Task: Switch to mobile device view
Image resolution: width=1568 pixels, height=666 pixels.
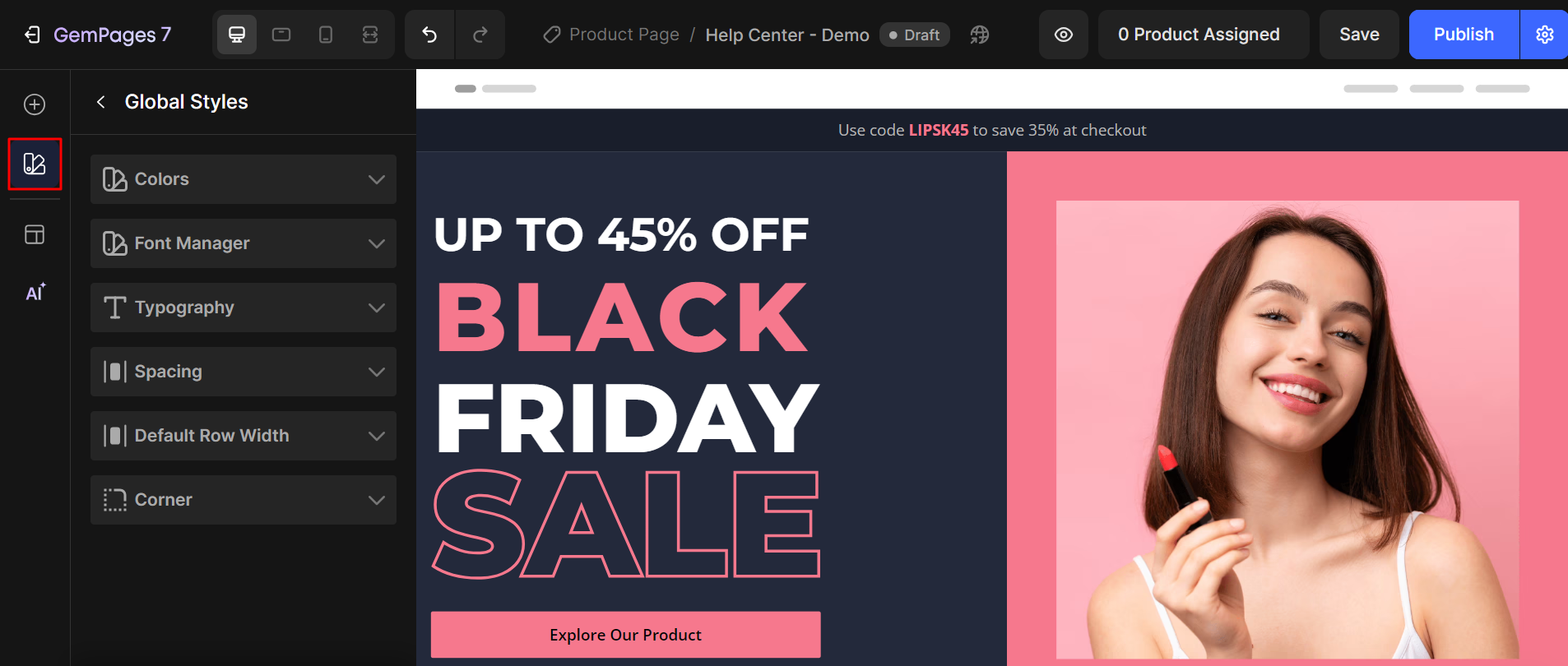Action: click(326, 35)
